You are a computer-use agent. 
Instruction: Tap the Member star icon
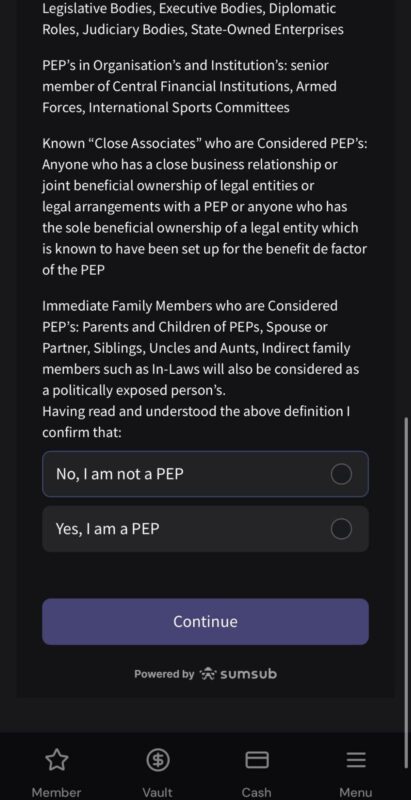(x=57, y=760)
